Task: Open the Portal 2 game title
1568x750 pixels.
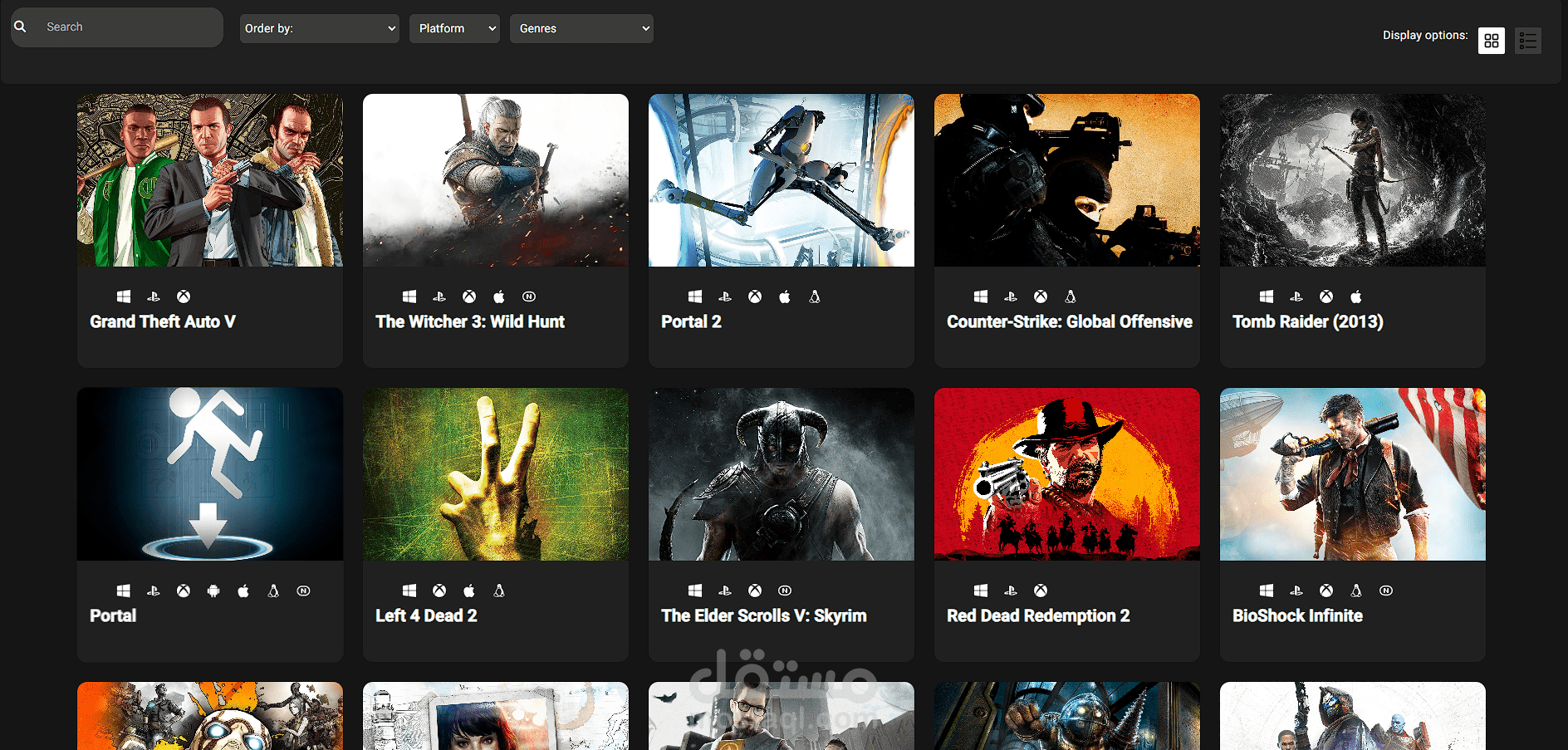Action: [x=691, y=321]
